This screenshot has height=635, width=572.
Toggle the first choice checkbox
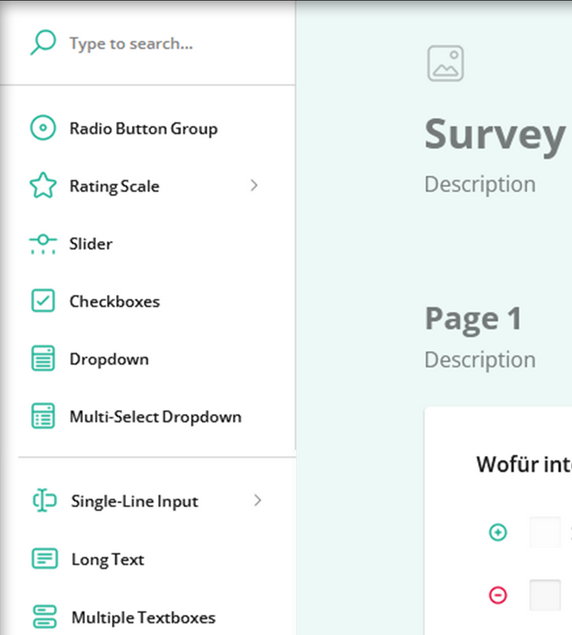point(545,532)
